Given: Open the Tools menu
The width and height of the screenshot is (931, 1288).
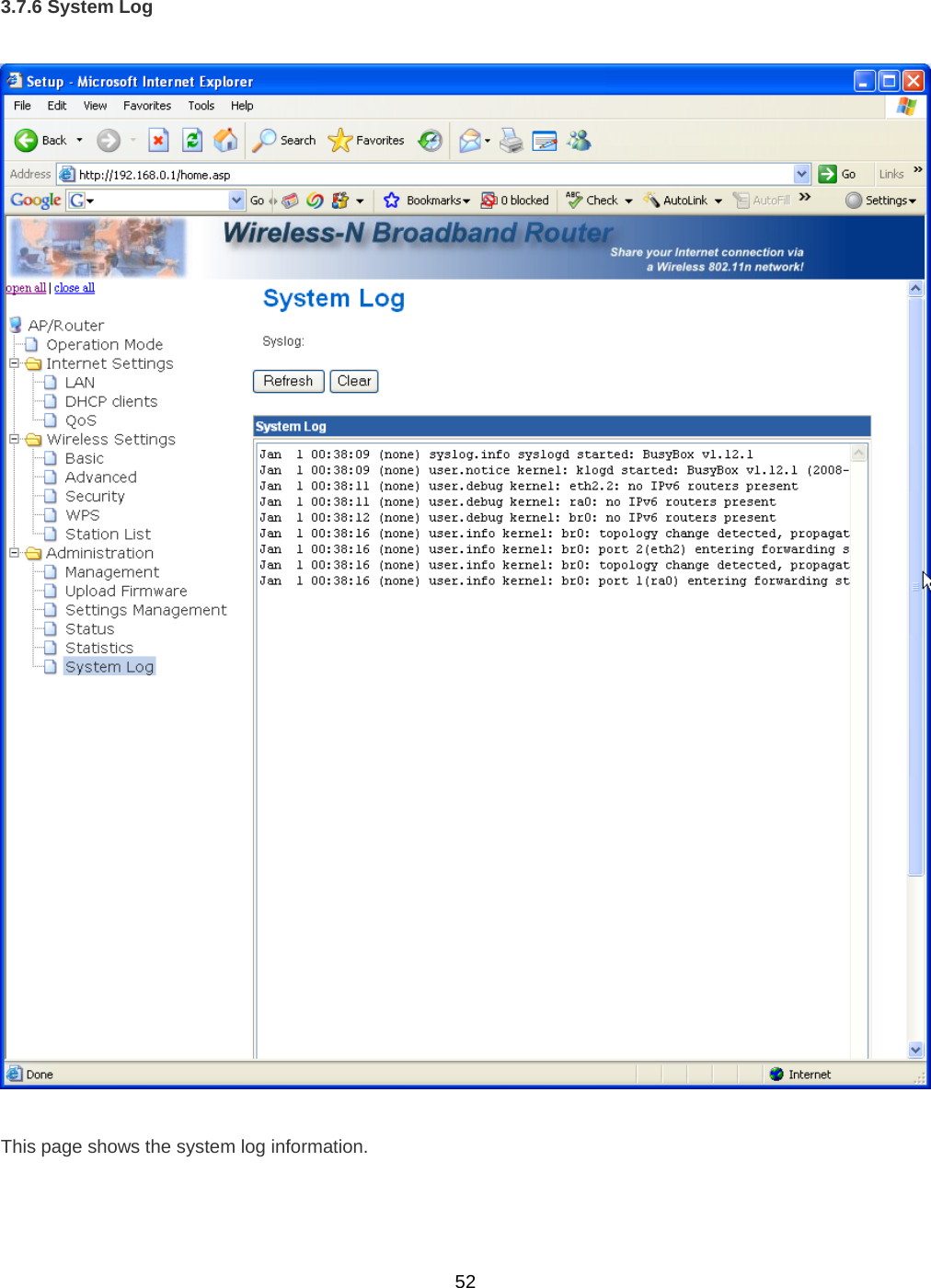Looking at the screenshot, I should point(201,106).
